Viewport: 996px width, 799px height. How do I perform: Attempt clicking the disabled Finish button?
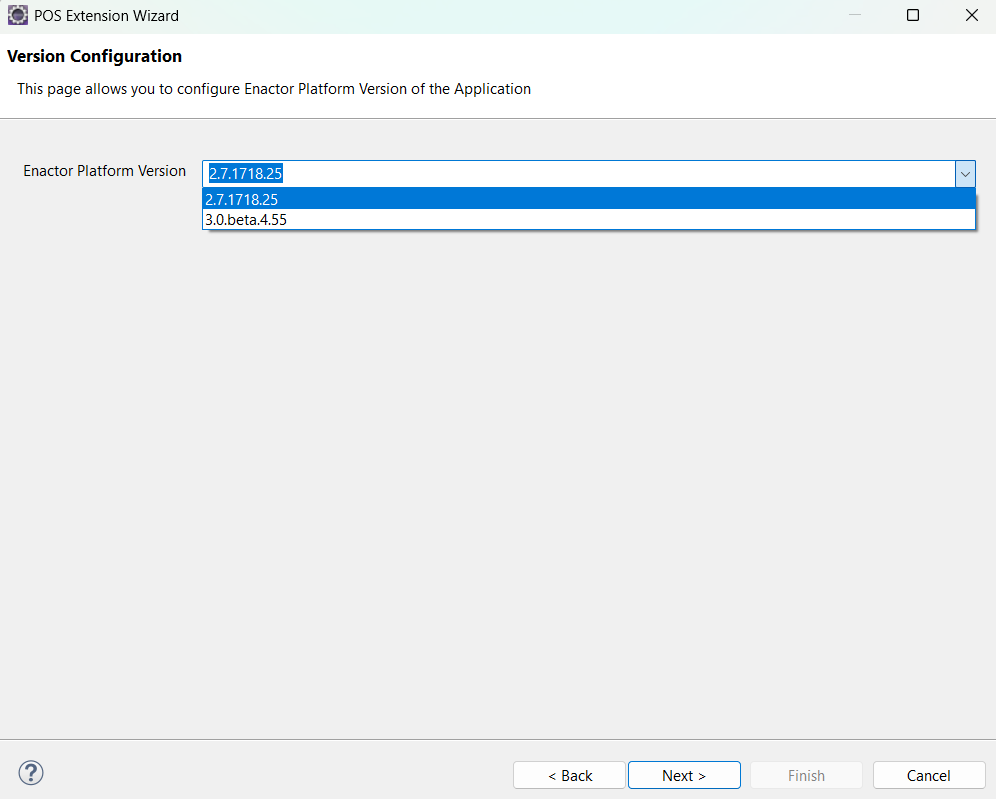806,775
